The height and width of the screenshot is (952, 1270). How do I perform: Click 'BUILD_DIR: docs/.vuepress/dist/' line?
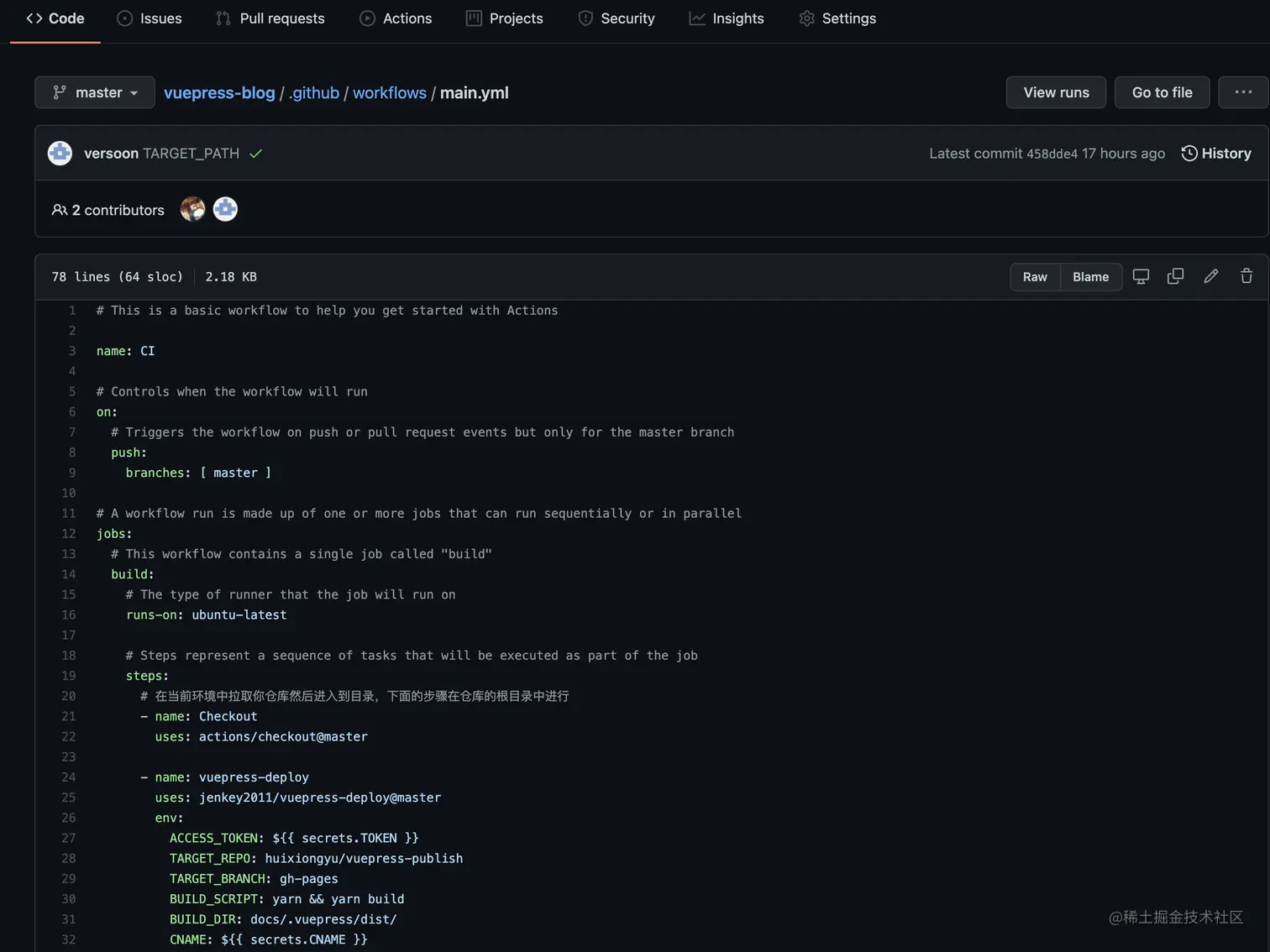click(x=283, y=919)
